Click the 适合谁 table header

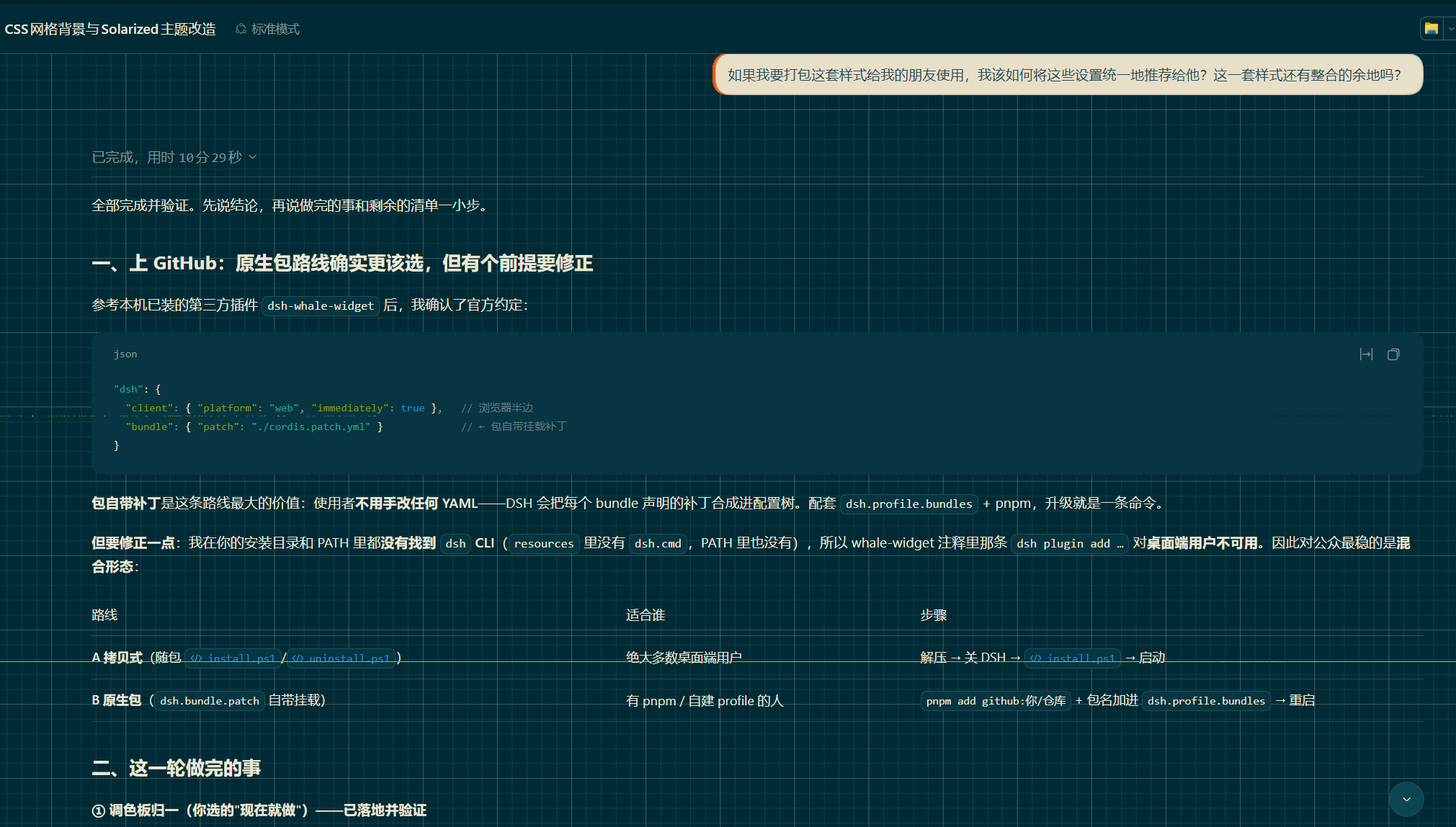646,614
